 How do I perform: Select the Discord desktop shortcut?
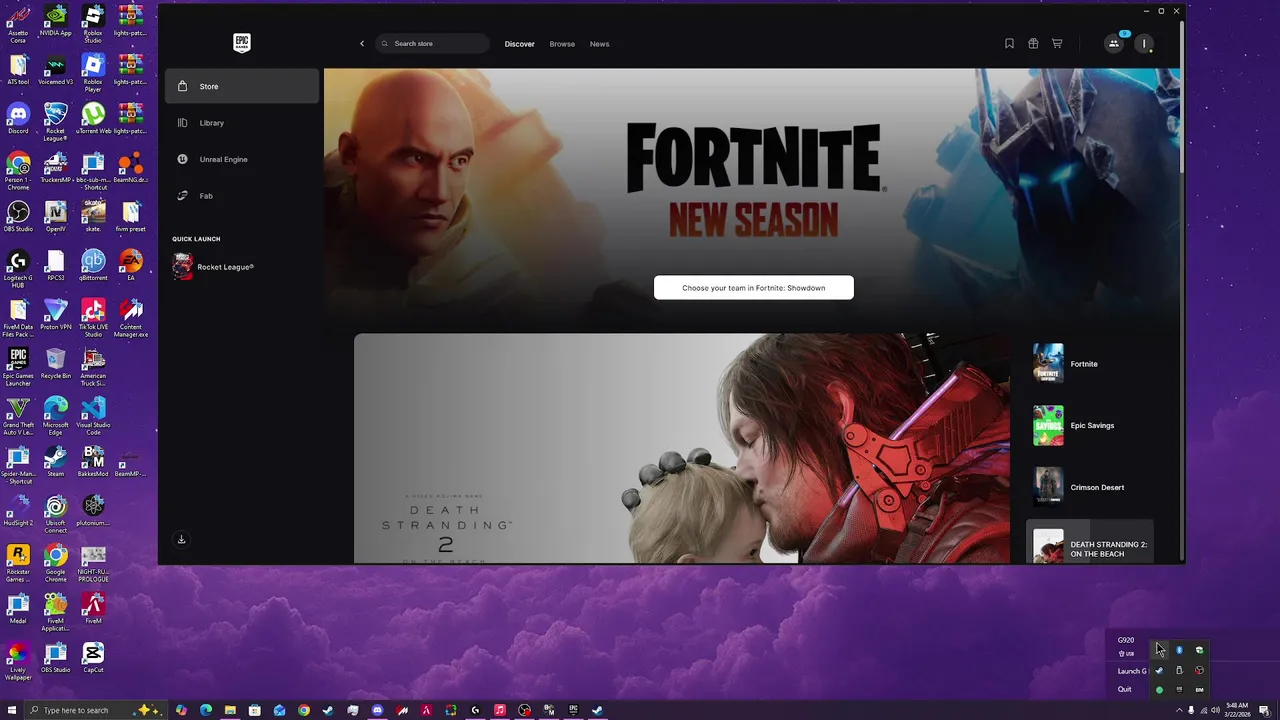click(18, 118)
